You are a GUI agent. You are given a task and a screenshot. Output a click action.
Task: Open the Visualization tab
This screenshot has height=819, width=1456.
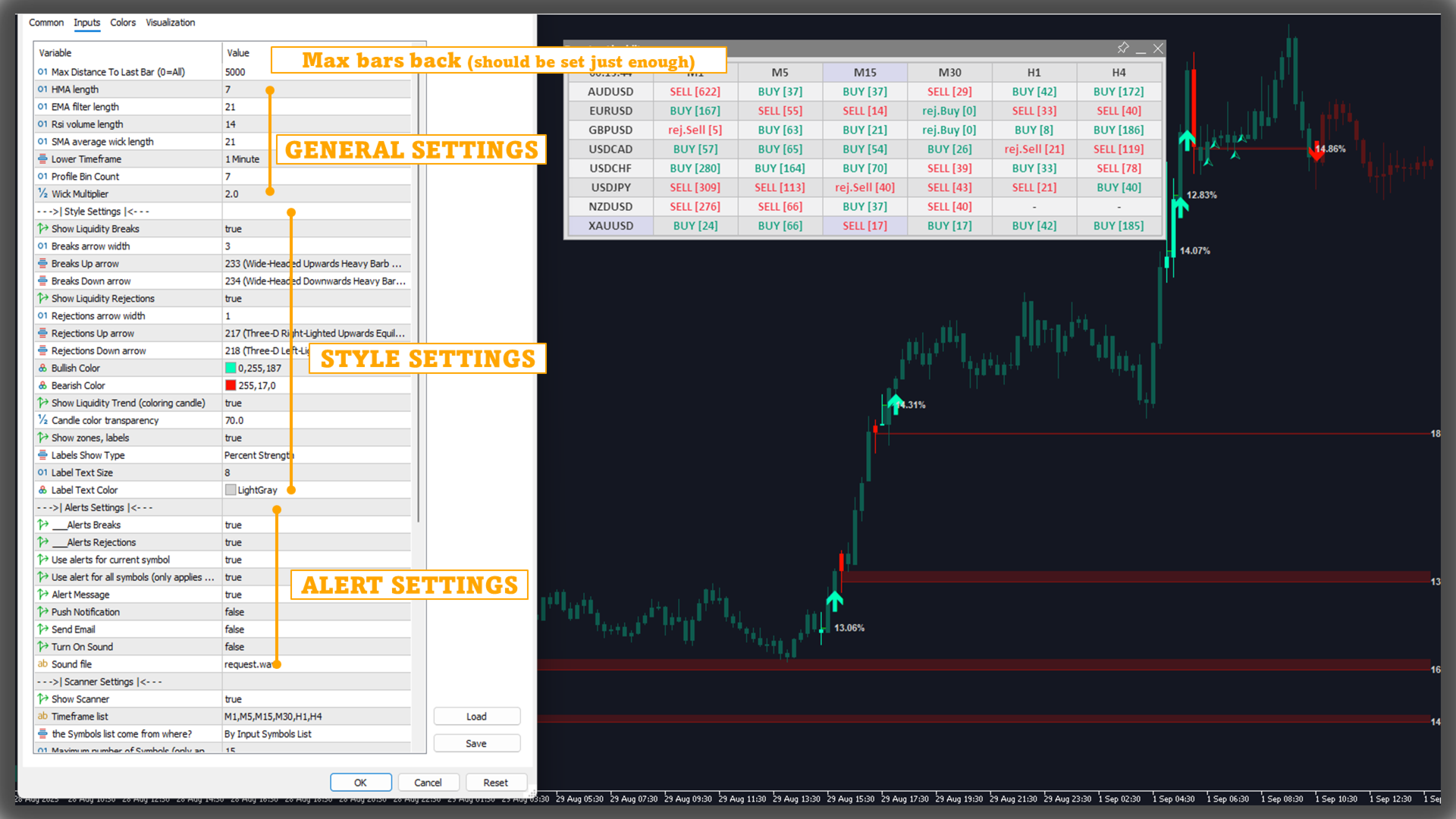click(170, 23)
